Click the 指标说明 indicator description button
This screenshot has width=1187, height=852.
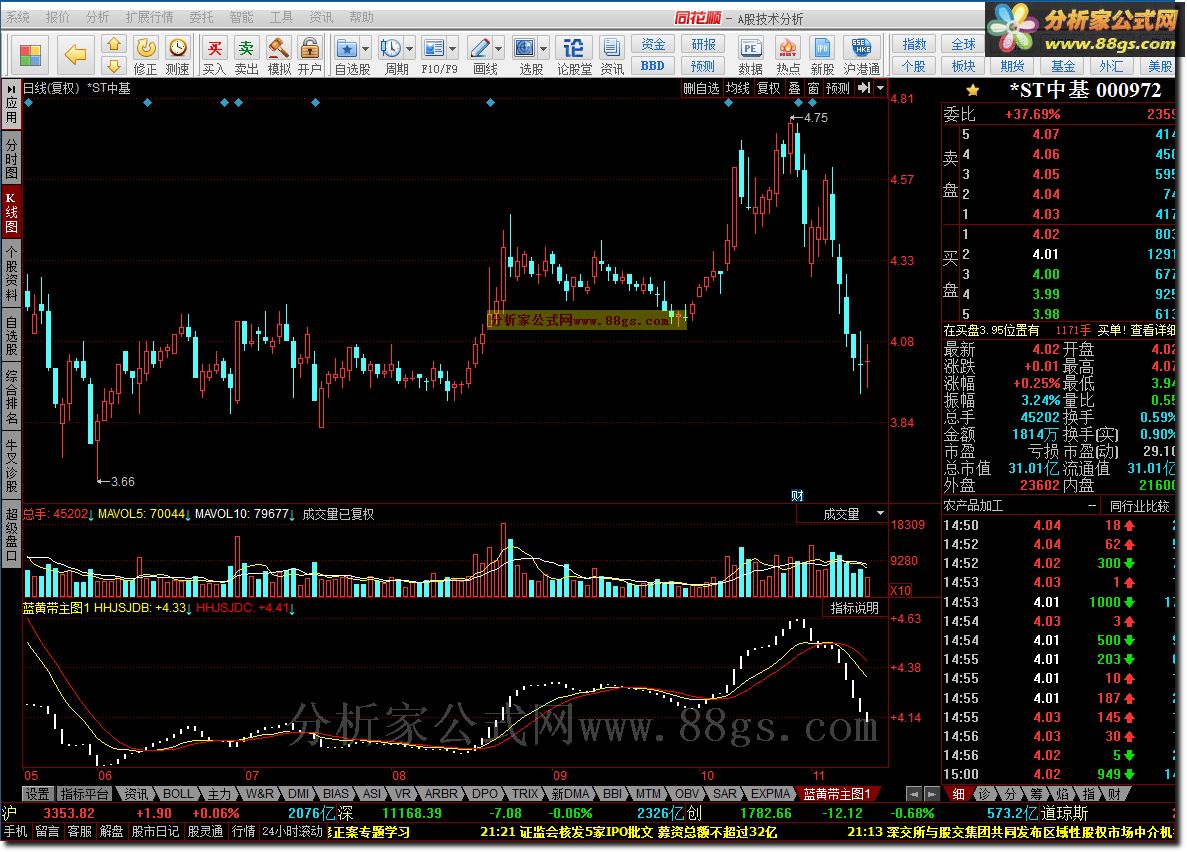point(854,608)
